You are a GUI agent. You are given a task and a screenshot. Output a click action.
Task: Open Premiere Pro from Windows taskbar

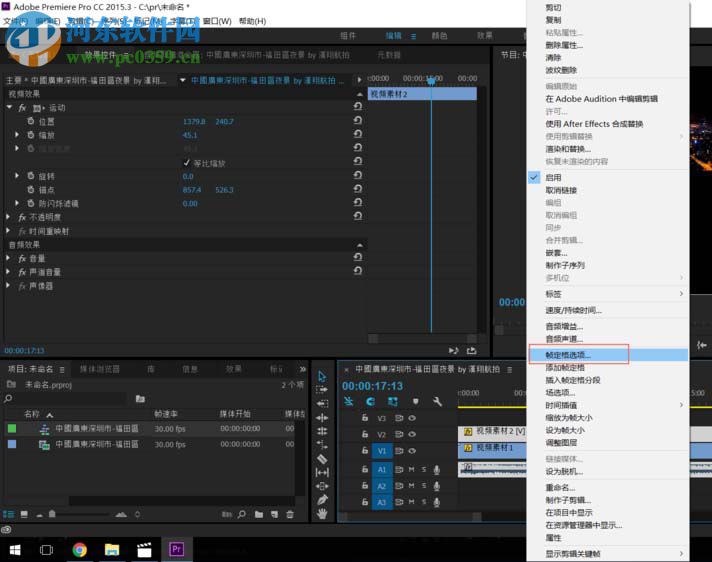tap(177, 549)
